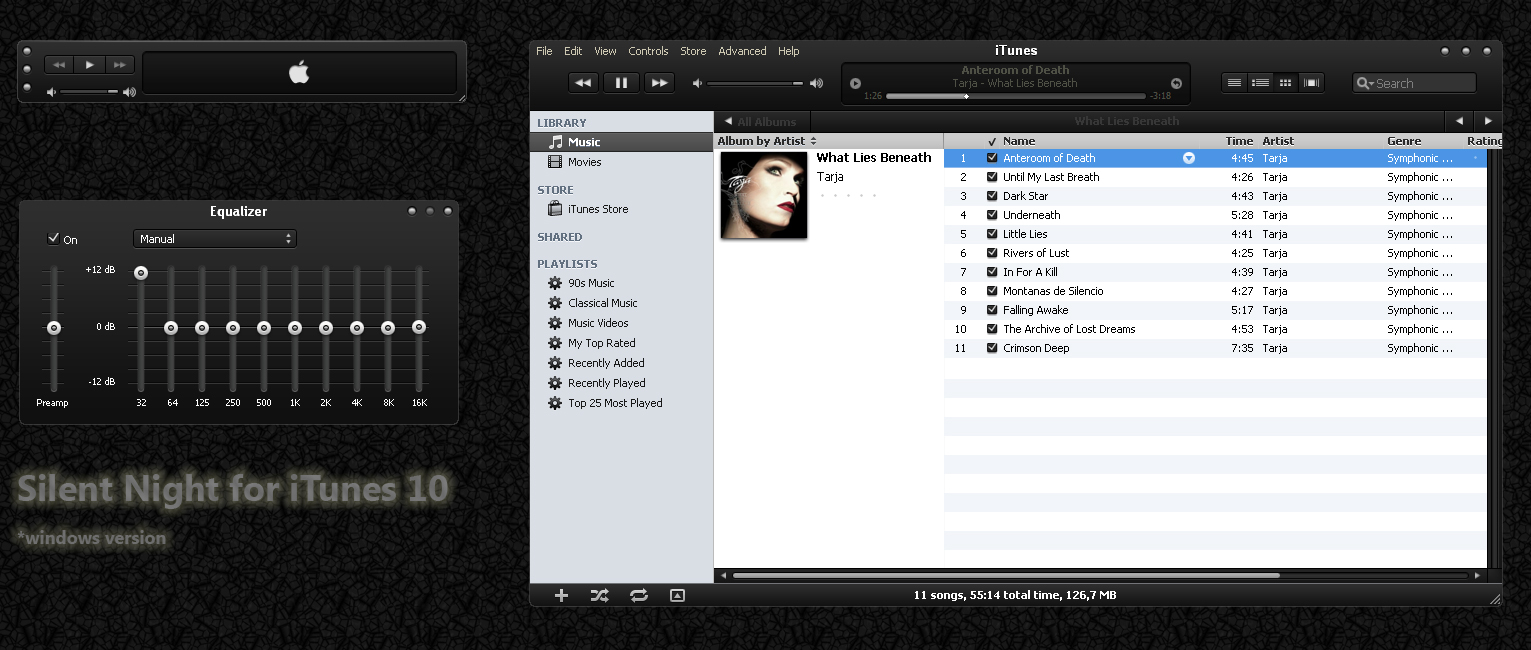Open the Help menu
Viewport: 1531px width, 650px height.
coord(789,51)
